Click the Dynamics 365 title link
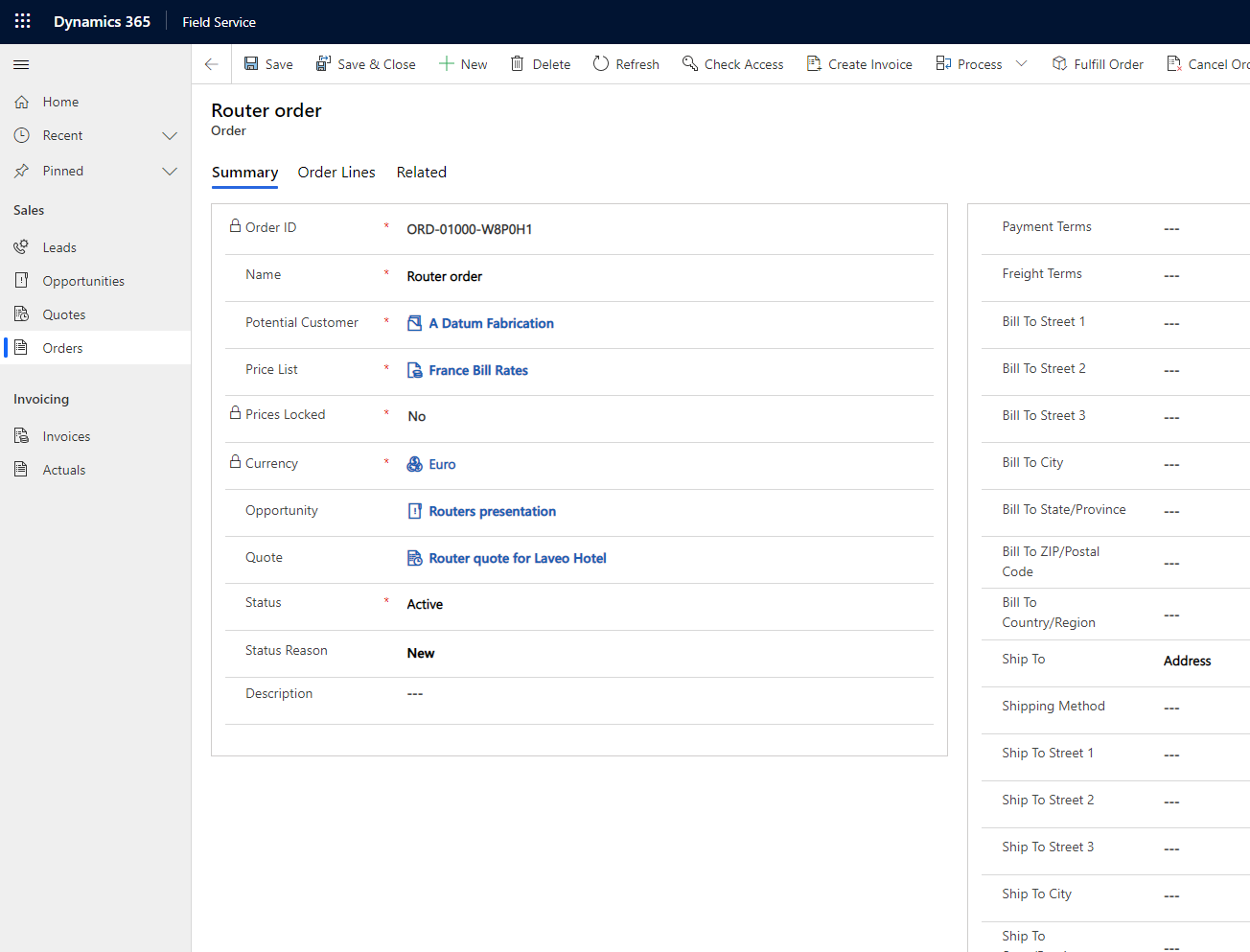Viewport: 1250px width, 952px height. coord(102,21)
